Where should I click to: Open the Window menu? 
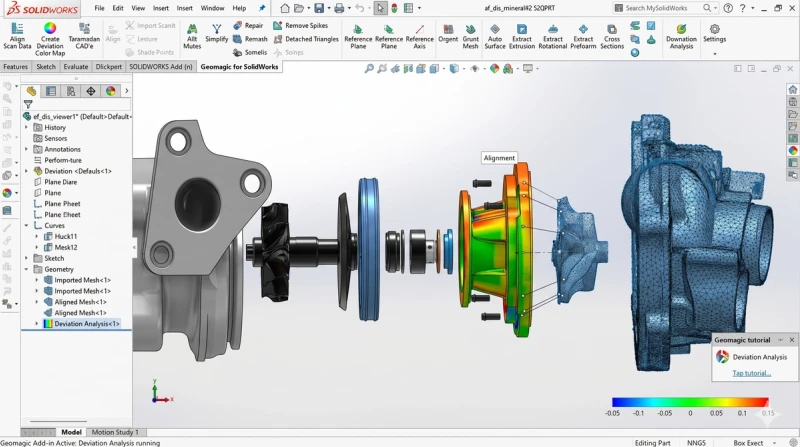click(212, 8)
